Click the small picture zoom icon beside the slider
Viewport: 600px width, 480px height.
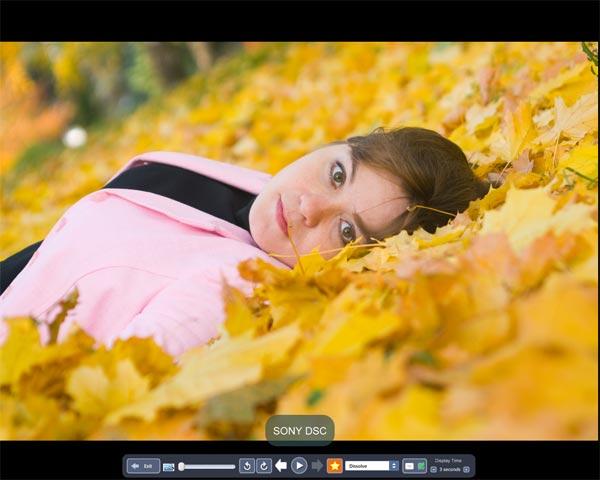tap(168, 467)
